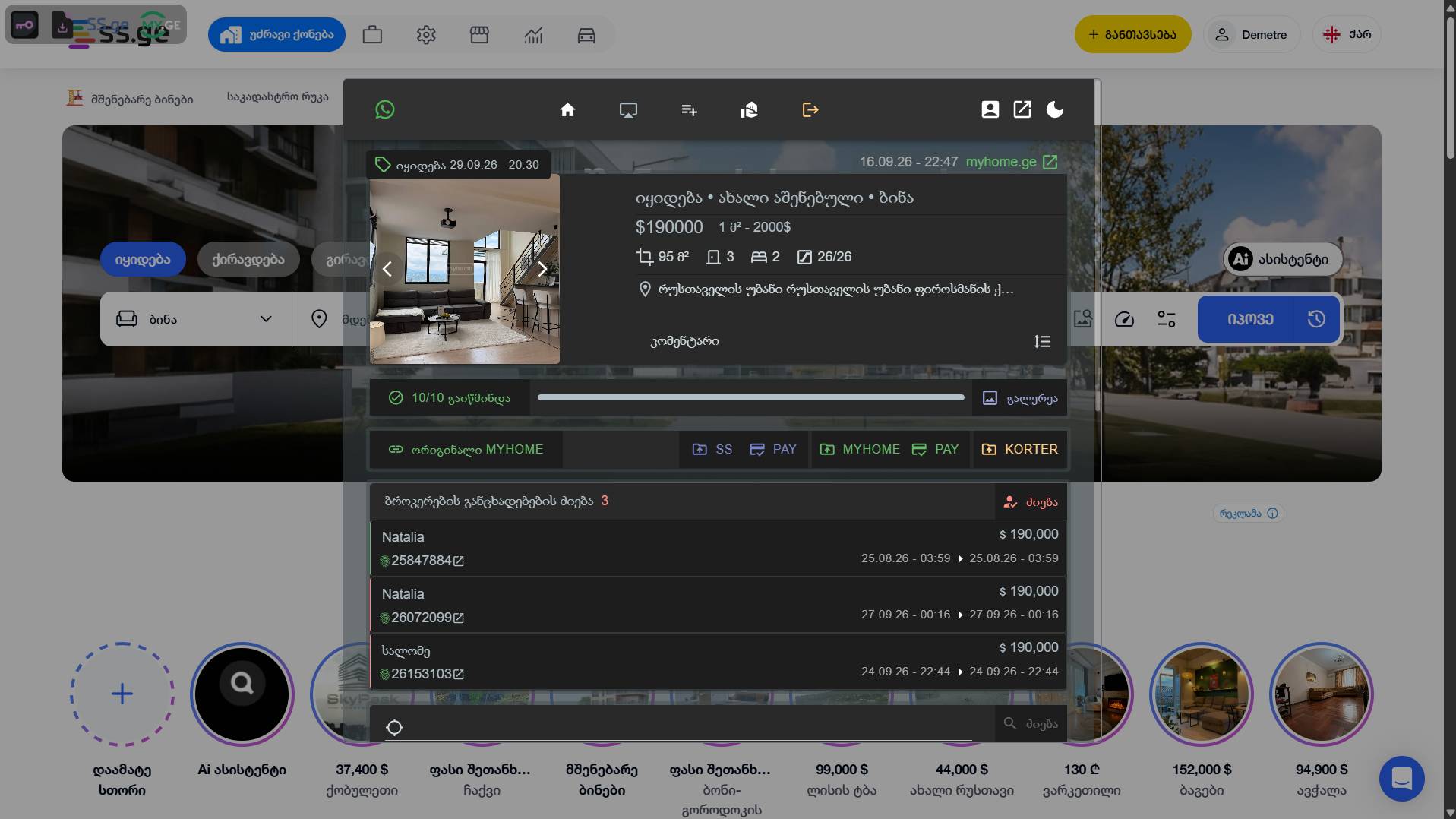Open car vehicles icon in header
Image resolution: width=1456 pixels, height=819 pixels.
586,35
